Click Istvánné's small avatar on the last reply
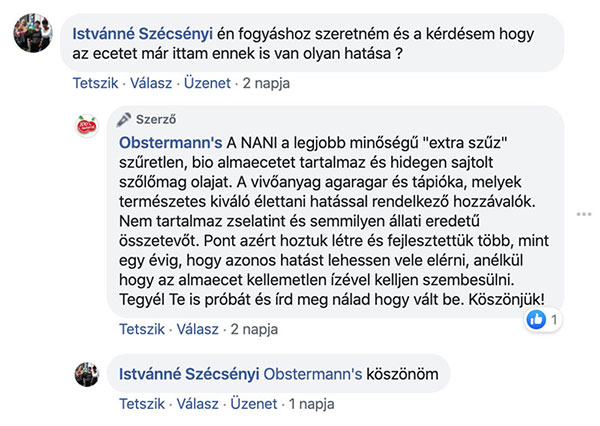Viewport: 600px width, 426px height. pyautogui.click(x=88, y=374)
